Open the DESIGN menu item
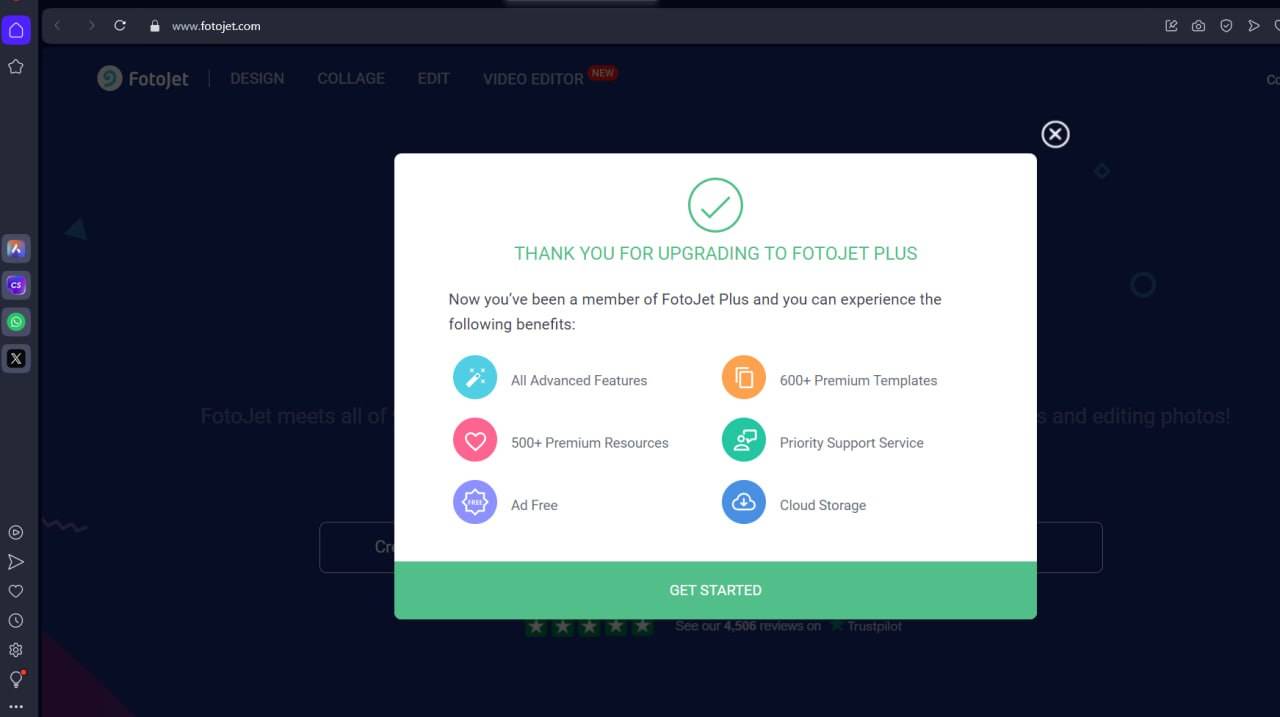1280x717 pixels. [x=257, y=78]
